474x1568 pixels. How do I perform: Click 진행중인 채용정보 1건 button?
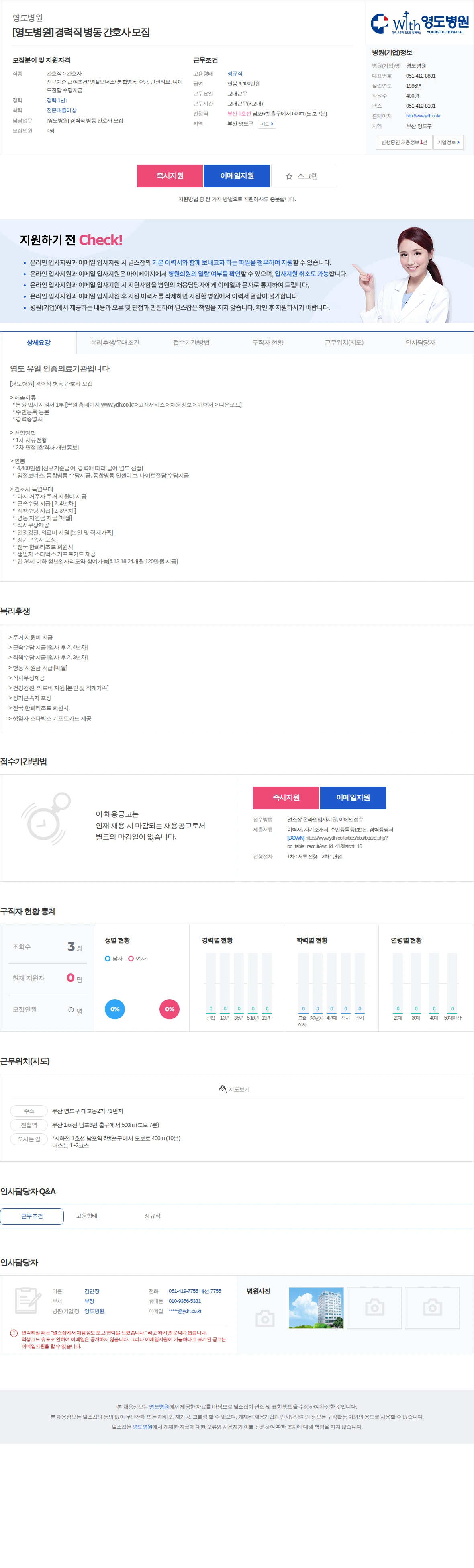[404, 143]
